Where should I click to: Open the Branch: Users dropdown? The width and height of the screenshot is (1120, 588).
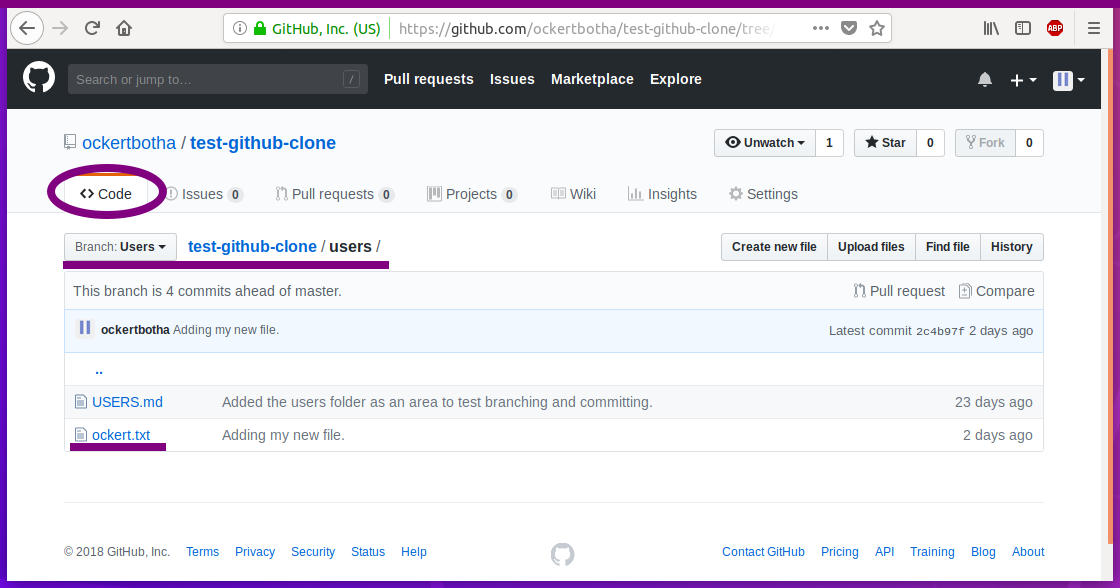[120, 247]
